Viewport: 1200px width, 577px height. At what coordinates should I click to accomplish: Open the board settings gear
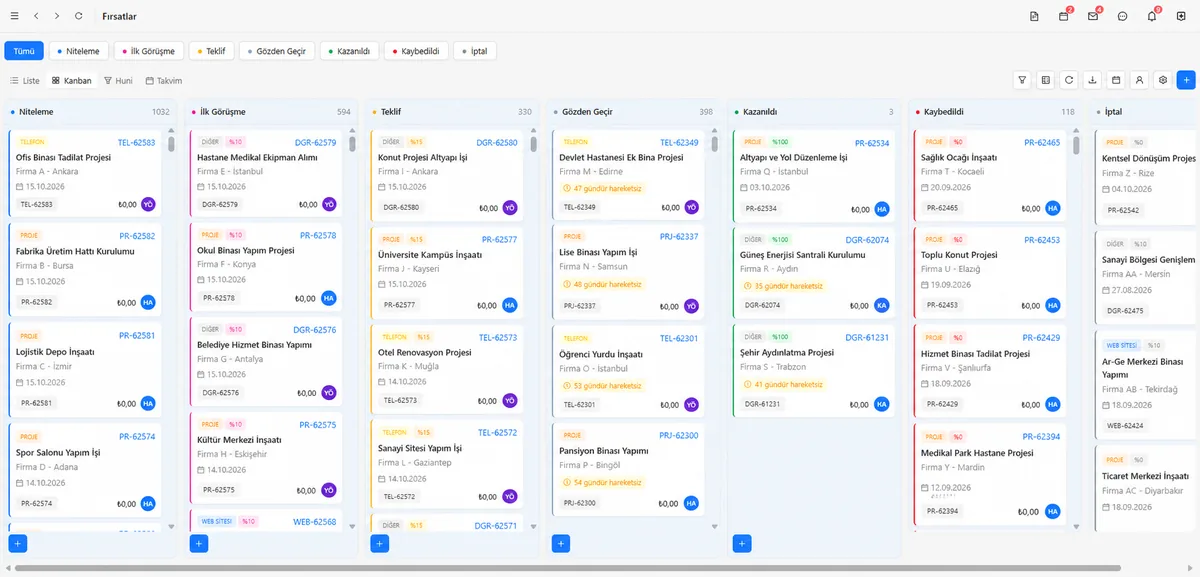tap(1163, 80)
